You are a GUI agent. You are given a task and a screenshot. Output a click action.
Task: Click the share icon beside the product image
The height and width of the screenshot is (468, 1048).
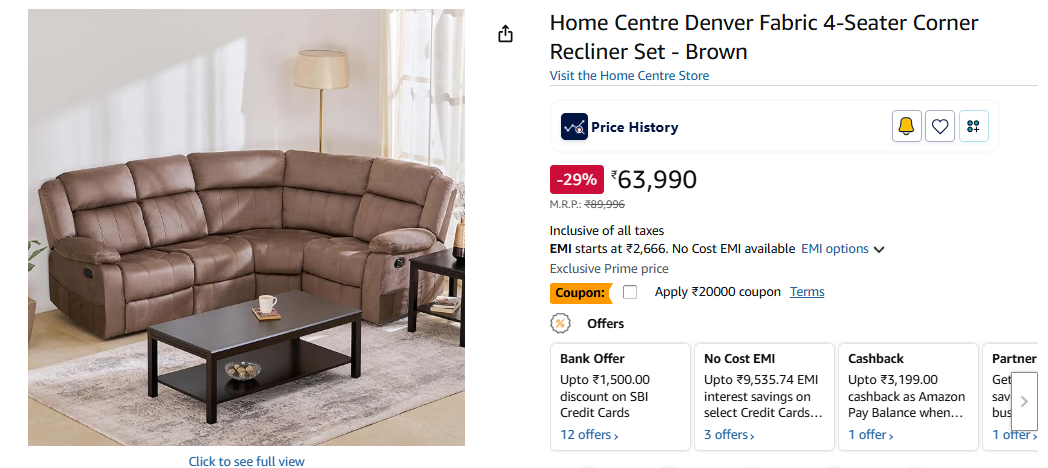coord(505,35)
